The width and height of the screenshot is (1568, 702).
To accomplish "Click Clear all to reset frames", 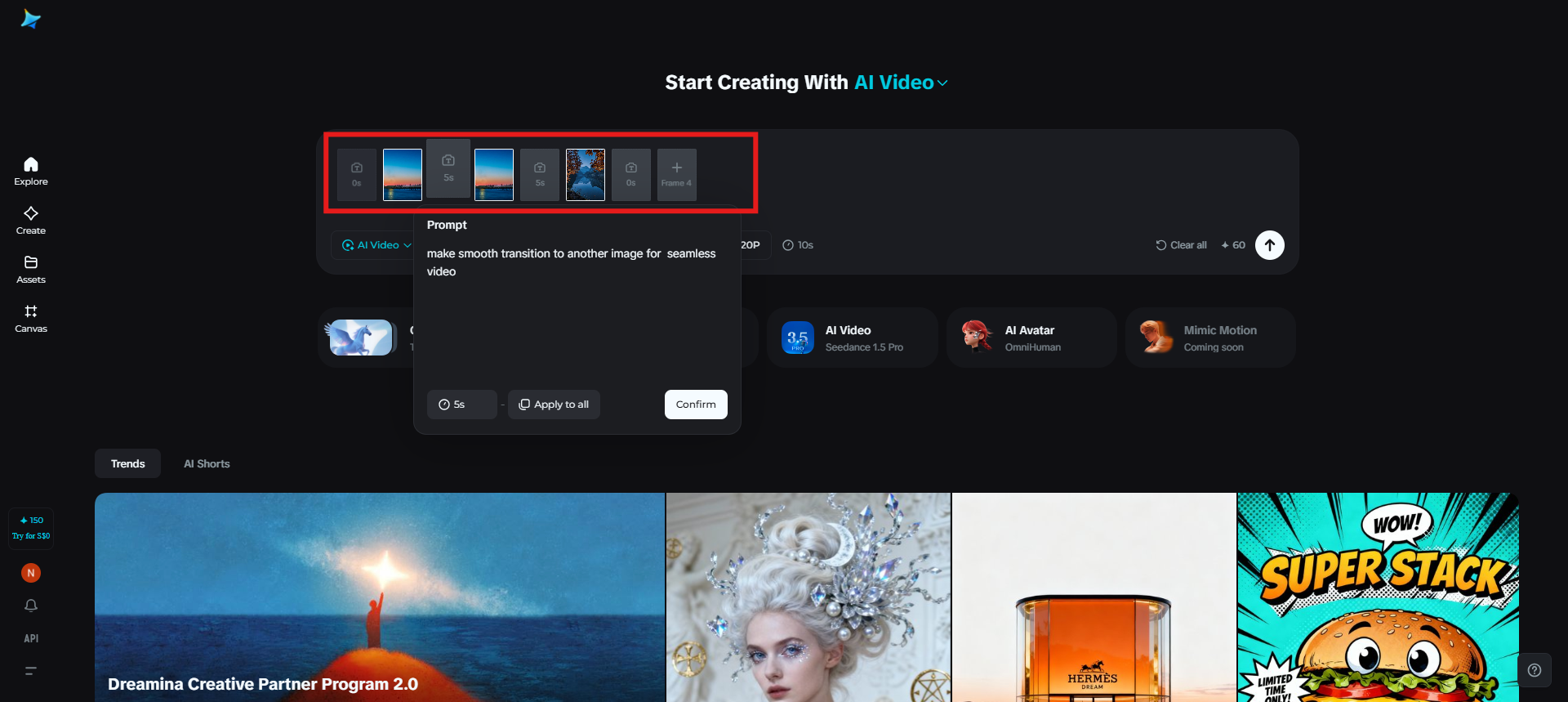I will pyautogui.click(x=1181, y=245).
